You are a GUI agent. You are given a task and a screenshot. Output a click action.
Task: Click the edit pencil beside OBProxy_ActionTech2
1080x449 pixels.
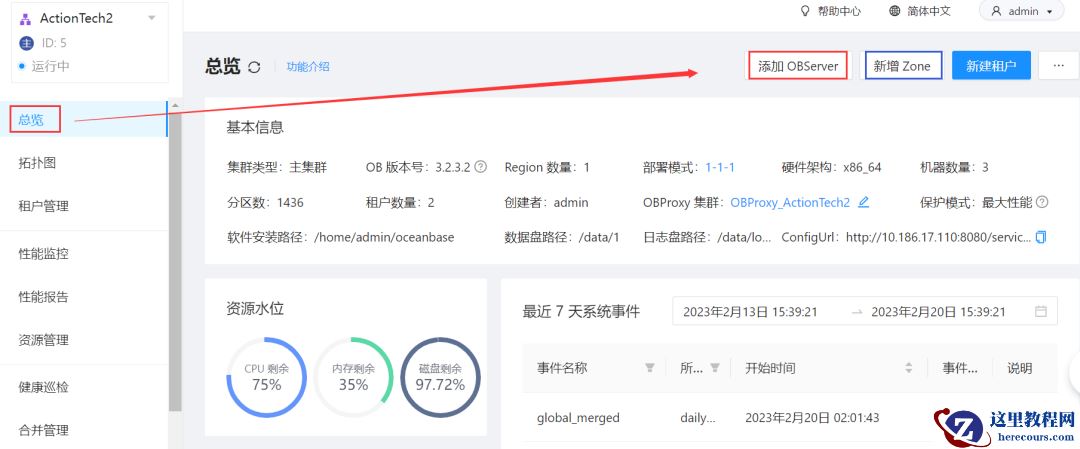(x=863, y=202)
